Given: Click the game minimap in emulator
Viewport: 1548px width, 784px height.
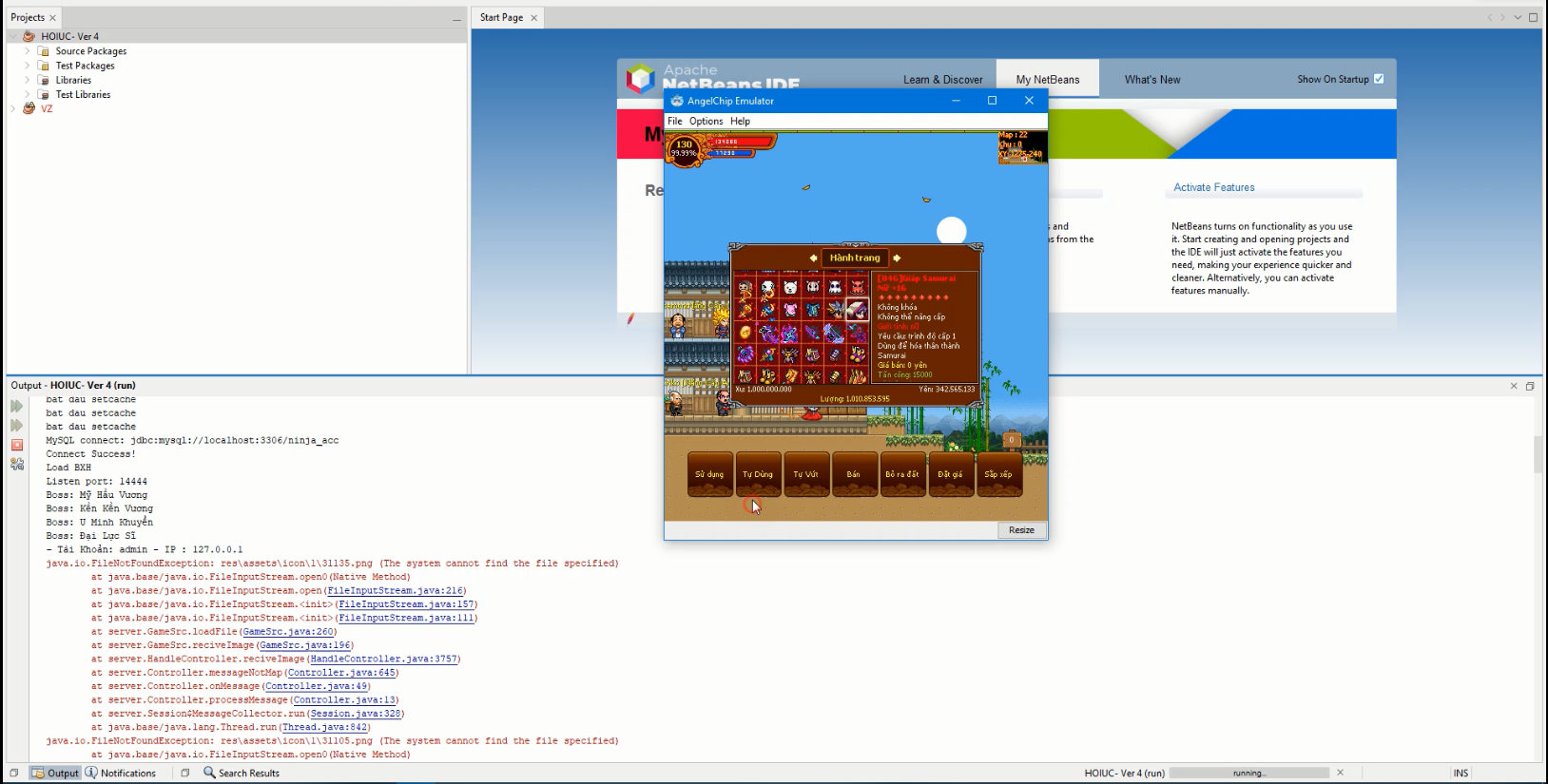Looking at the screenshot, I should tap(1022, 148).
